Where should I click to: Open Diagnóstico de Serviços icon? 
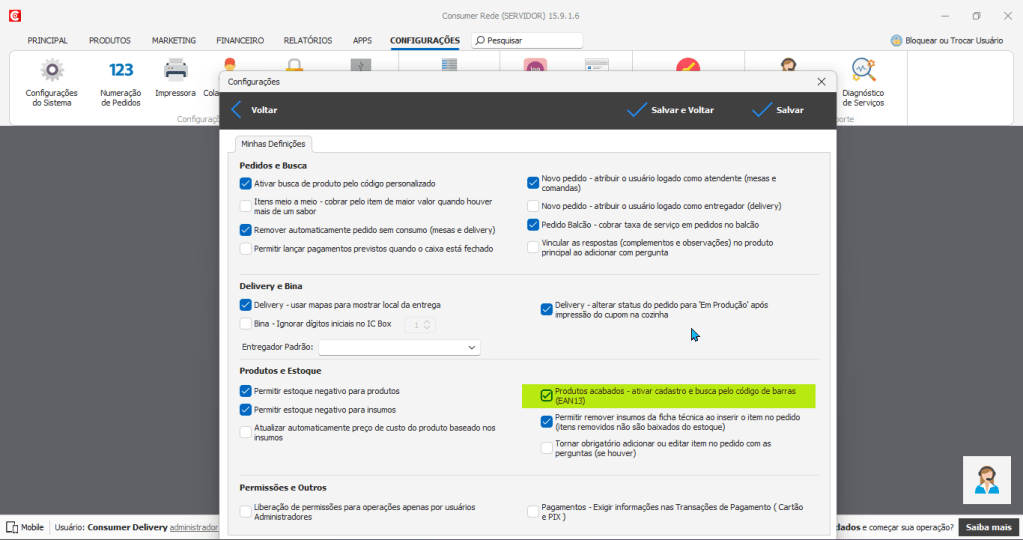pos(862,70)
